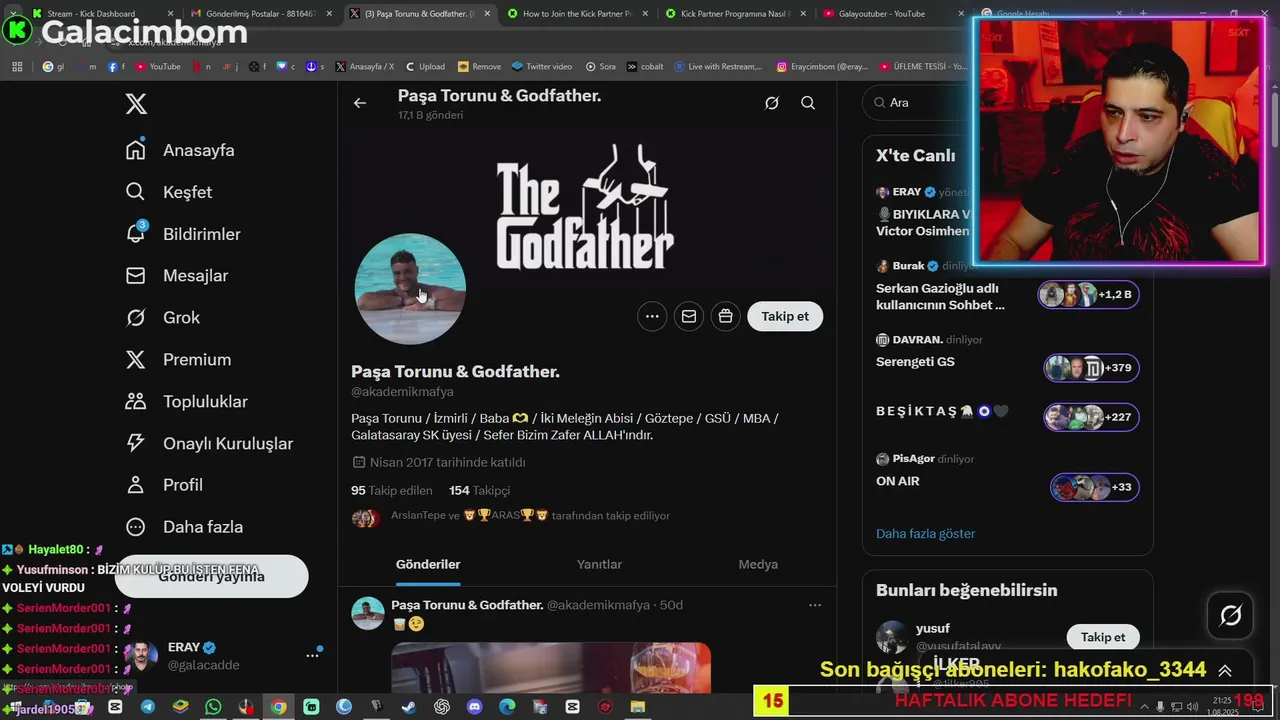Follow yusuf with Takip et button
1280x720 pixels.
1103,637
